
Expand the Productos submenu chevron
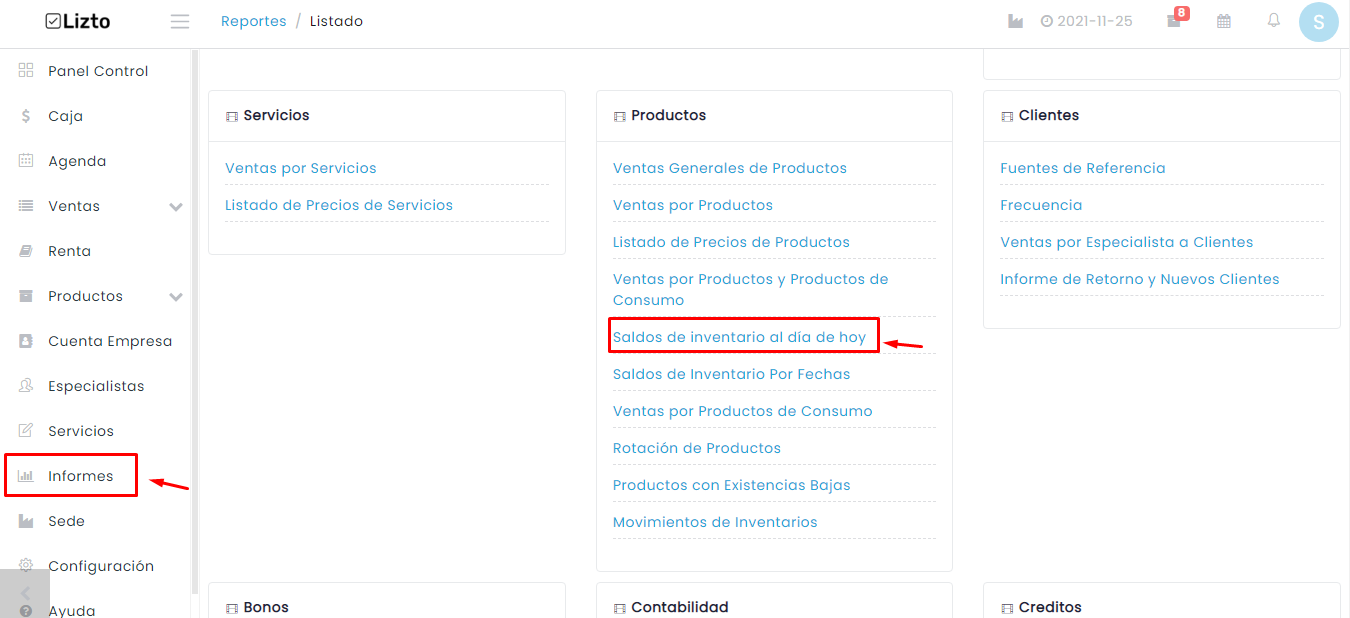pos(176,297)
